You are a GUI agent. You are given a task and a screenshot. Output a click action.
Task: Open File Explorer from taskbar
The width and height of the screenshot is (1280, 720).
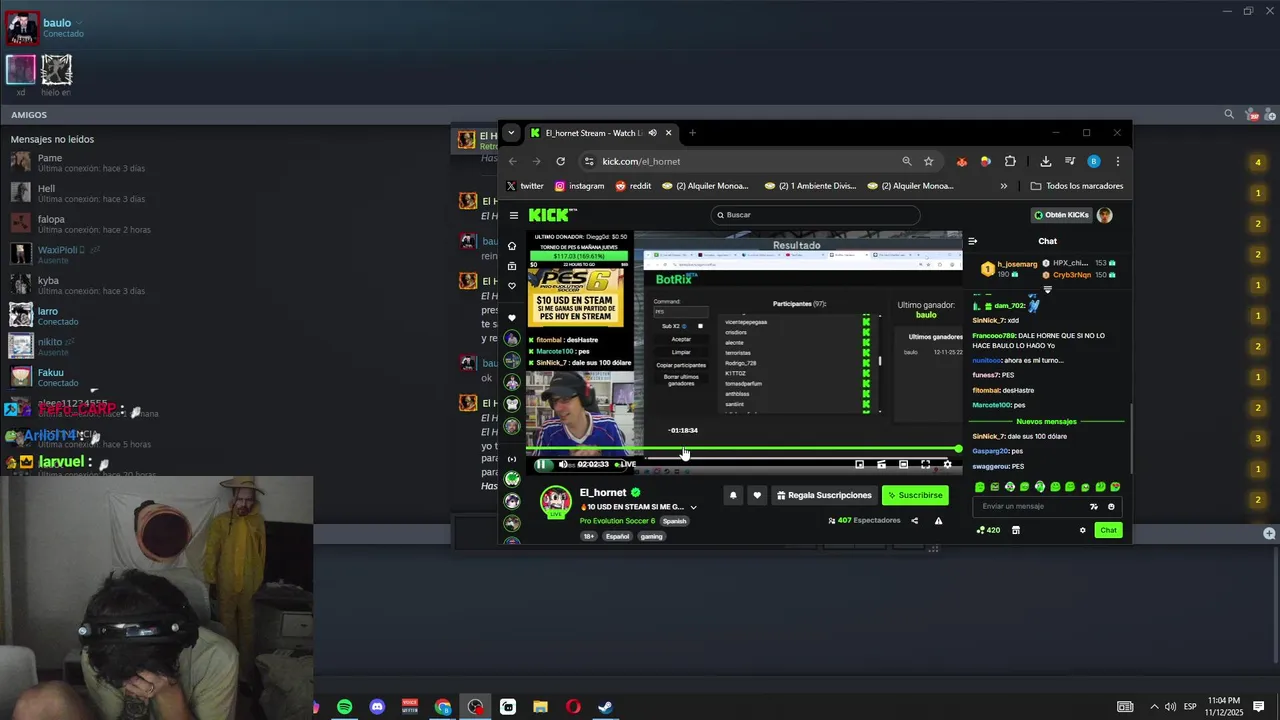point(540,707)
